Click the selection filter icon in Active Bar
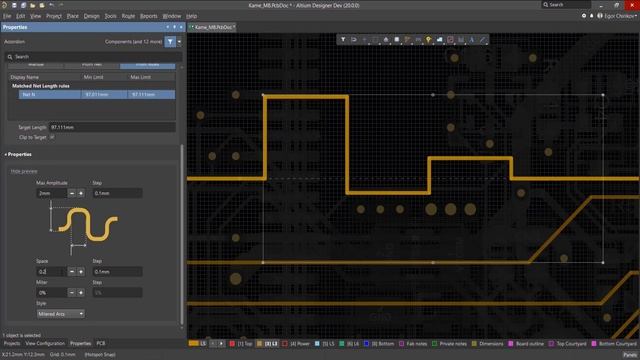640x360 pixels. click(x=343, y=40)
